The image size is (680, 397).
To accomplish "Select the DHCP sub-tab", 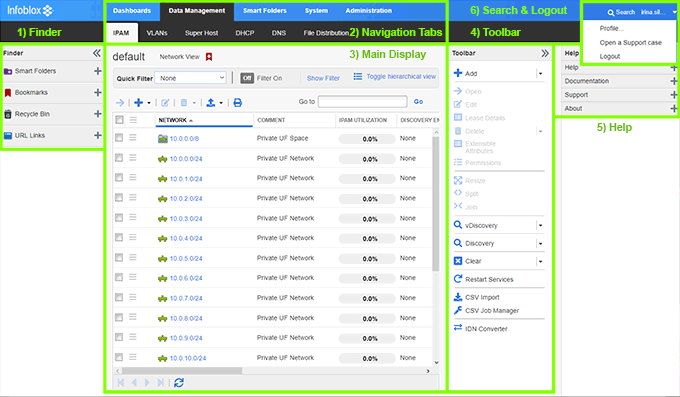I will click(245, 33).
